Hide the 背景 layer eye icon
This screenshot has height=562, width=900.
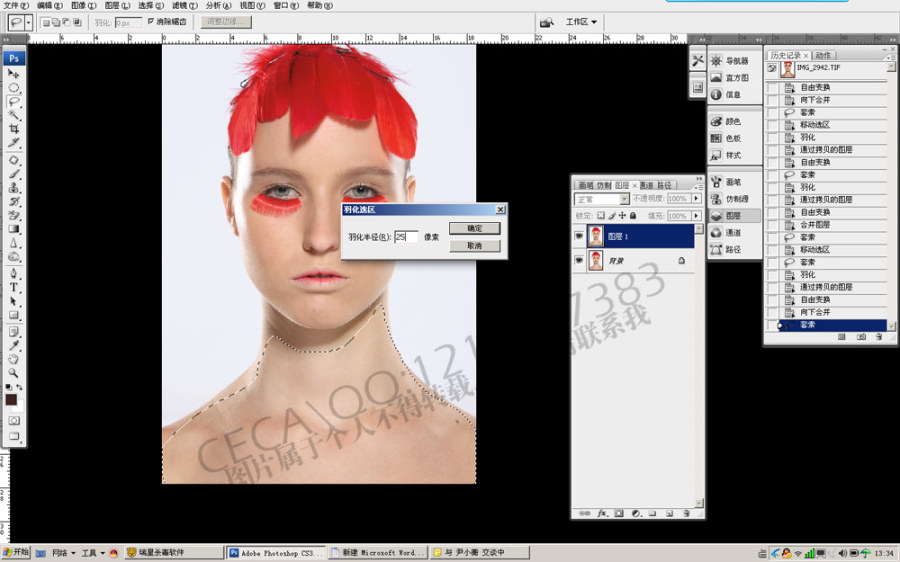(x=579, y=261)
